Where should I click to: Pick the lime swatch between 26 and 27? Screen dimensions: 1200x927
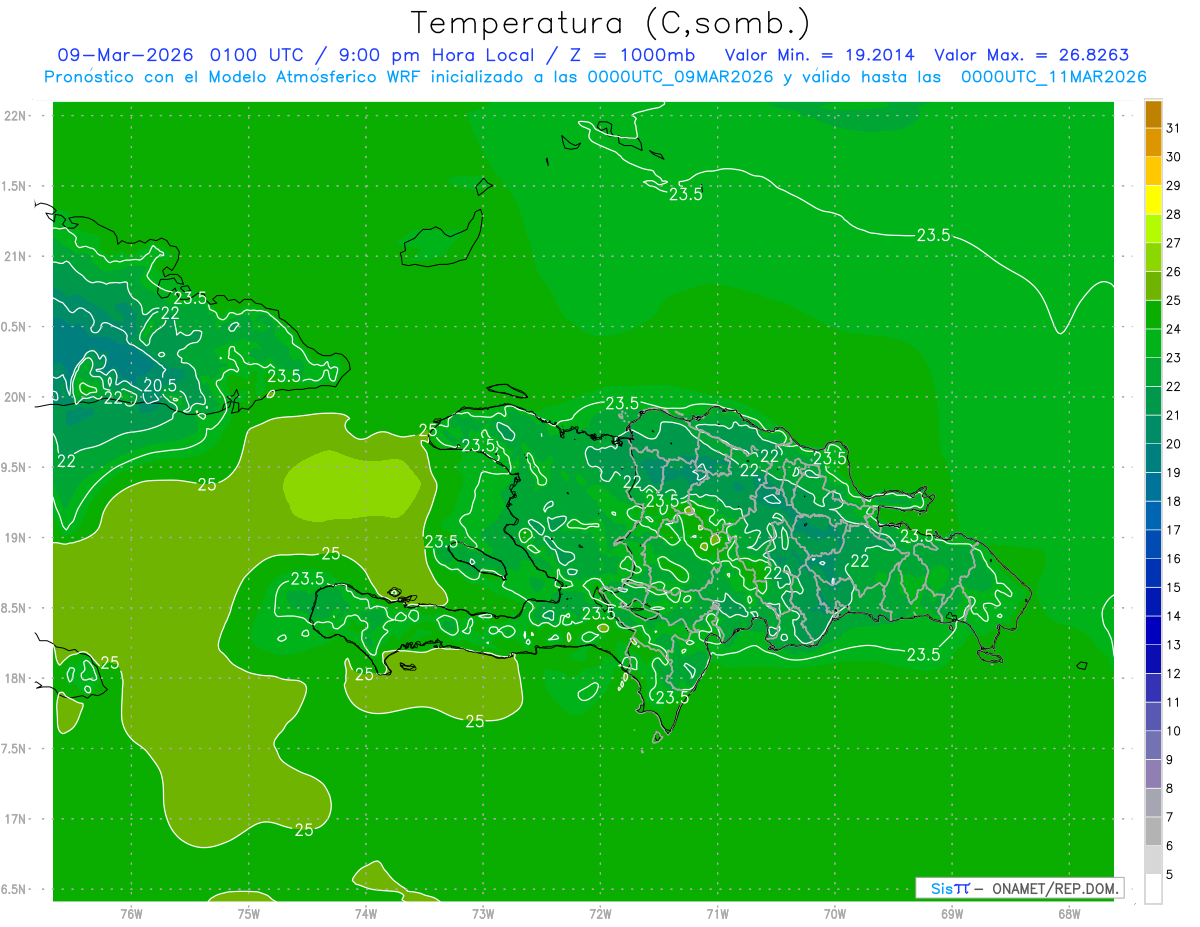1153,258
